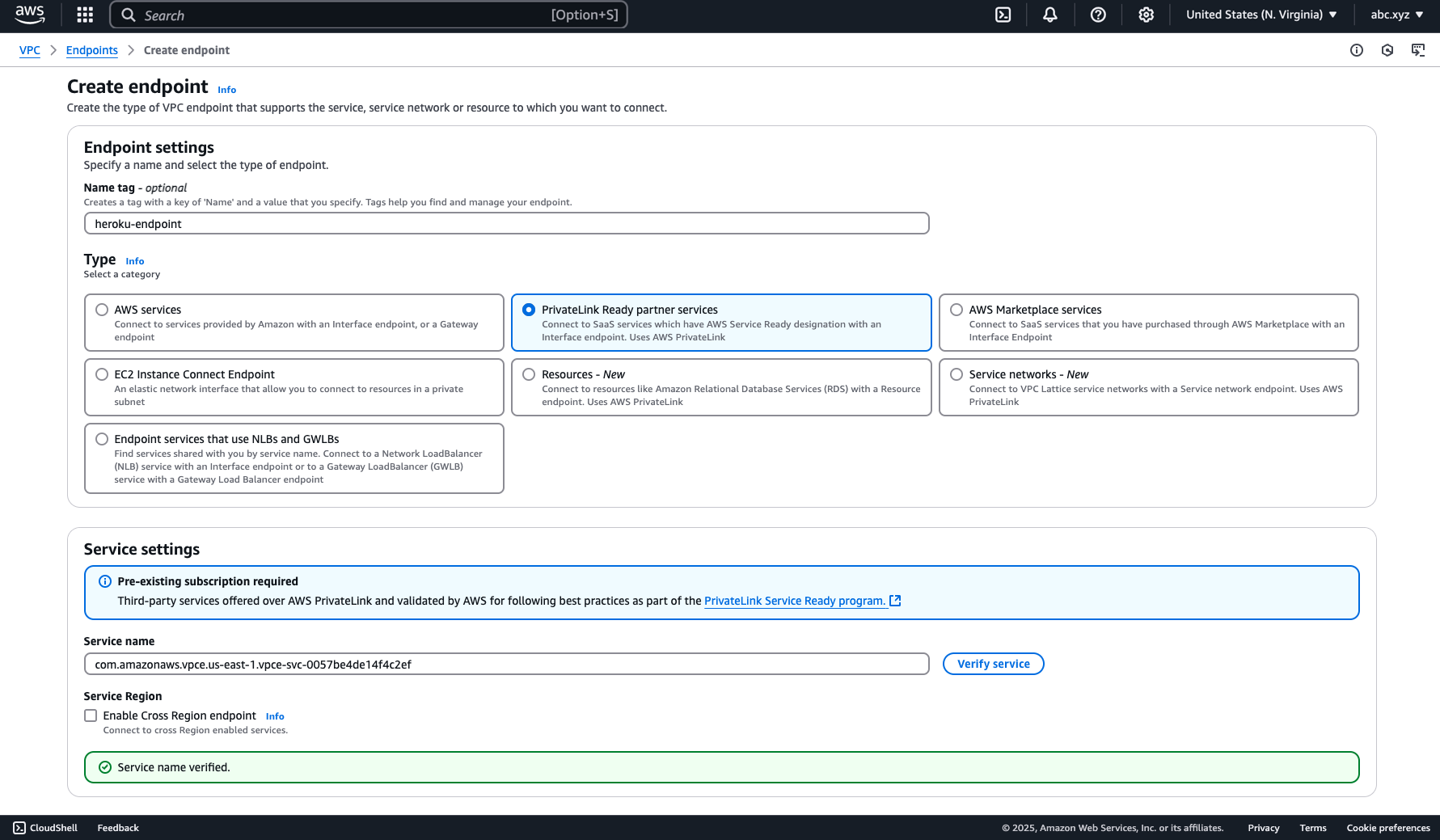Open Info link next to Create endpoint

pos(227,90)
